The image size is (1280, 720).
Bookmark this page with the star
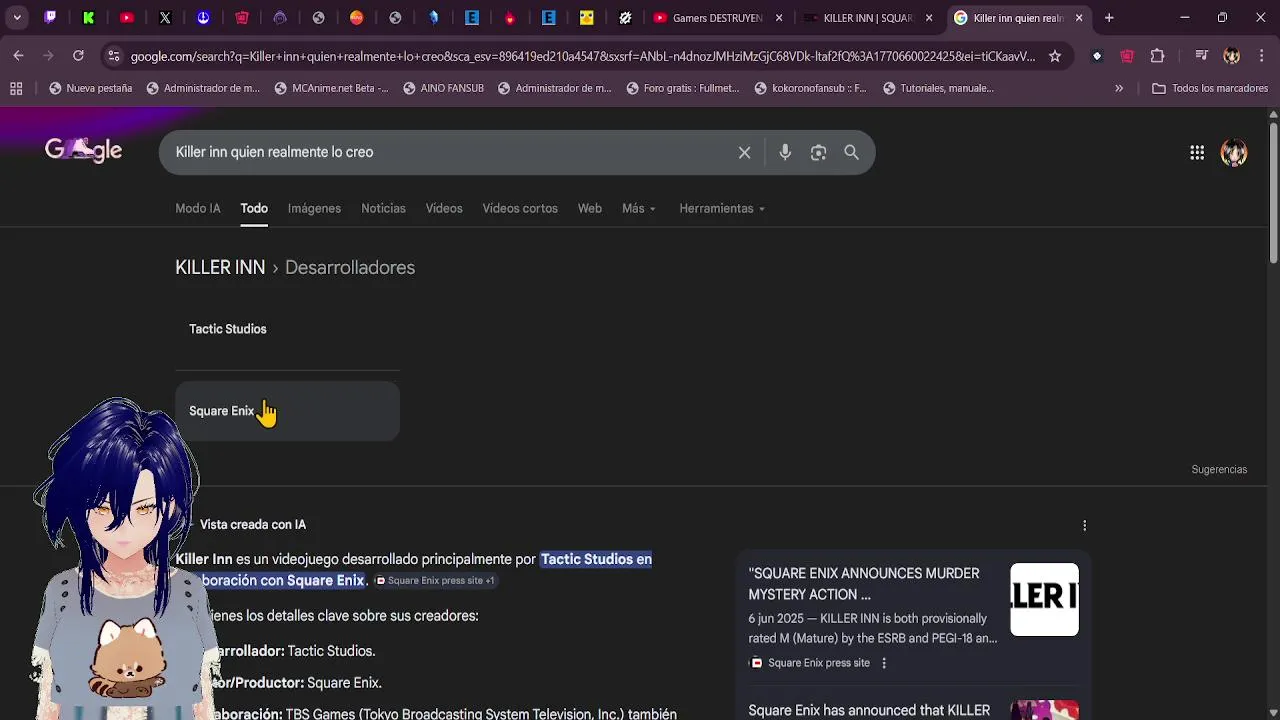(x=1055, y=56)
